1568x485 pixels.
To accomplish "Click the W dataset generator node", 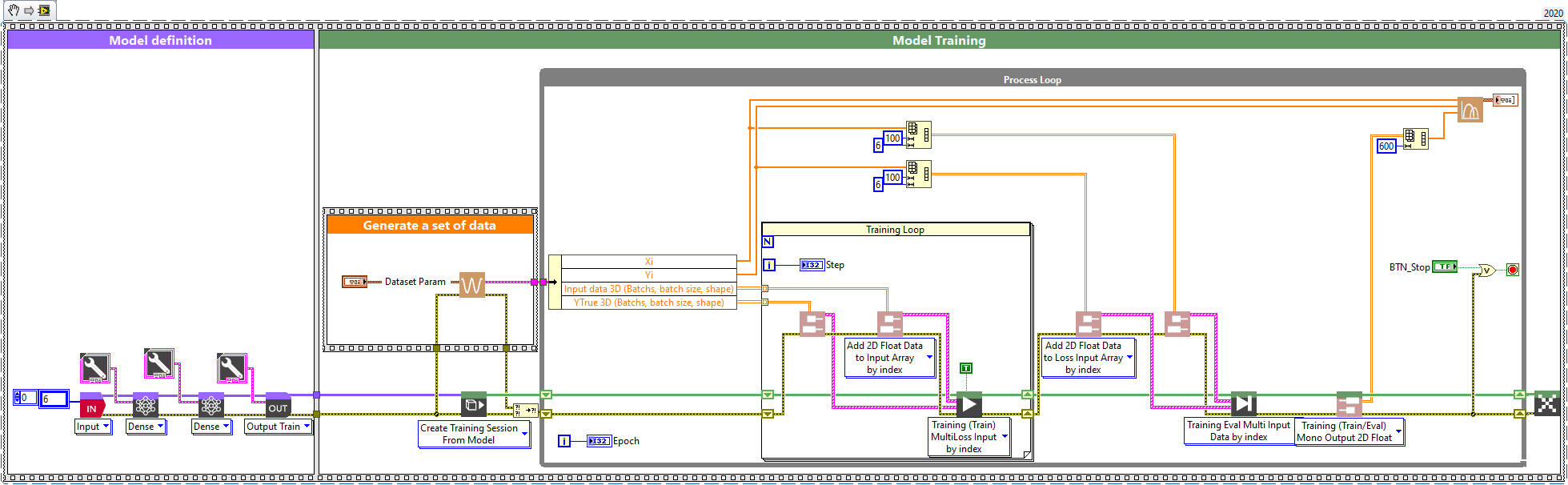I will point(471,284).
